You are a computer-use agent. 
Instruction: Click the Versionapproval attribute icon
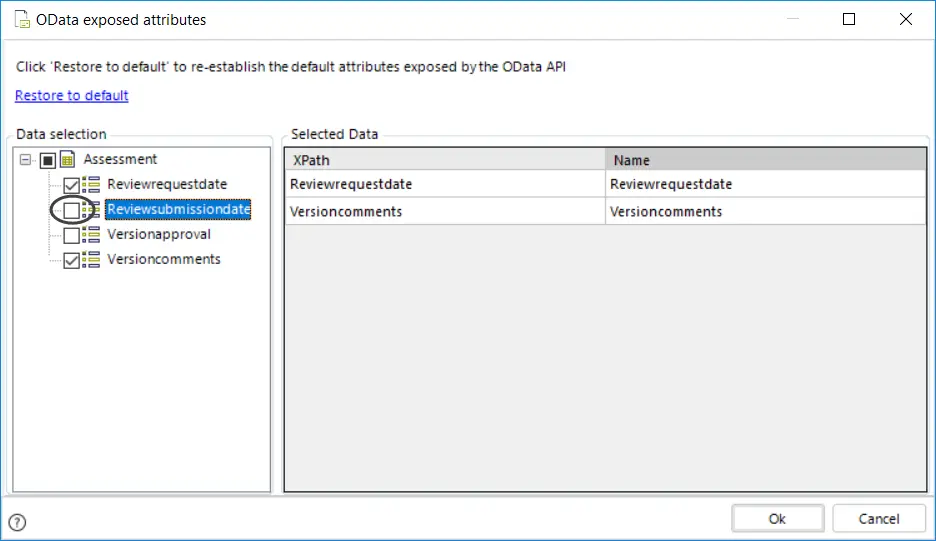tap(91, 235)
